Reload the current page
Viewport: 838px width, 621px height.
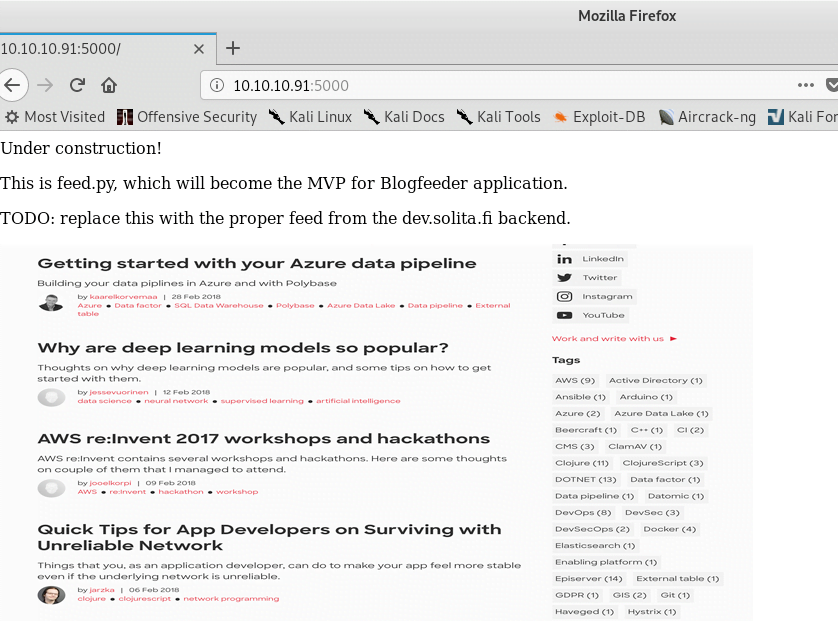click(x=77, y=85)
